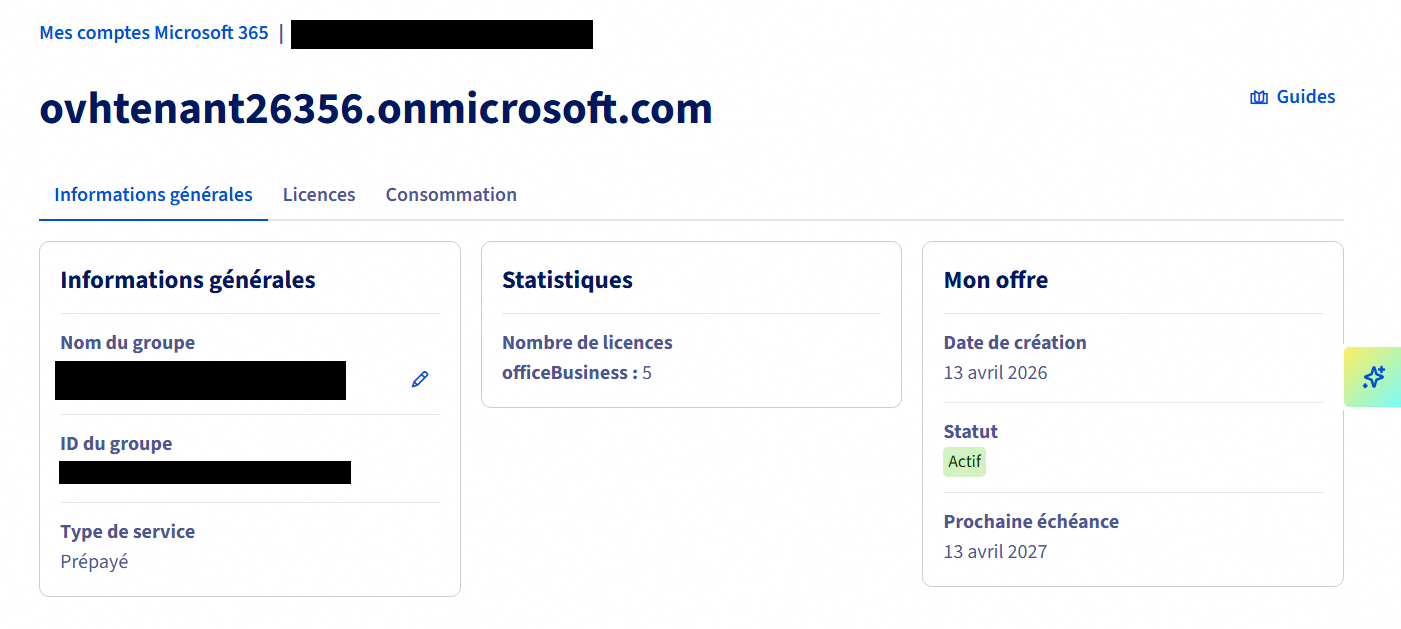Viewport: 1401px width, 629px height.
Task: Select the Informations générales tab
Action: (x=153, y=195)
